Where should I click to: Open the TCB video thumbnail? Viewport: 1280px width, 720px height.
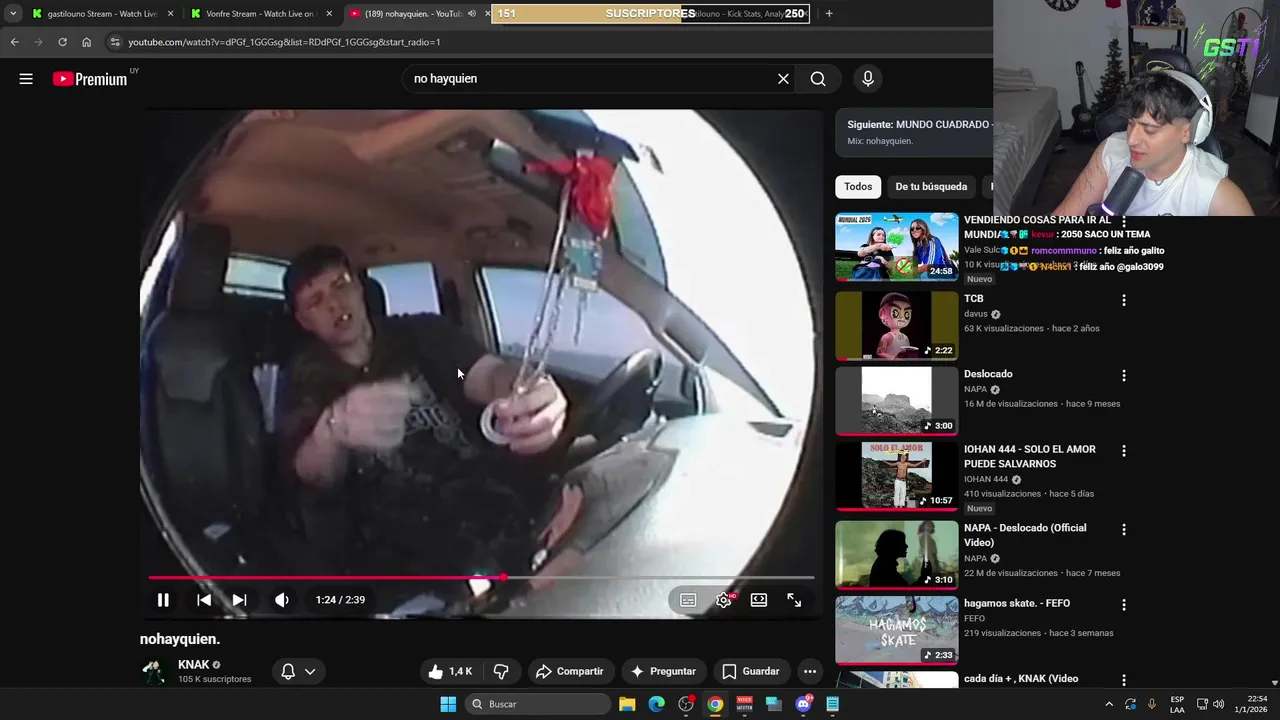tap(897, 325)
